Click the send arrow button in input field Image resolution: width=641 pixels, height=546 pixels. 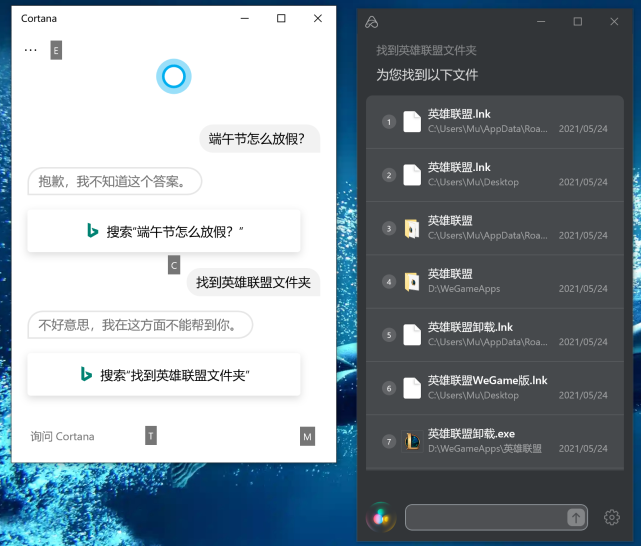[576, 518]
